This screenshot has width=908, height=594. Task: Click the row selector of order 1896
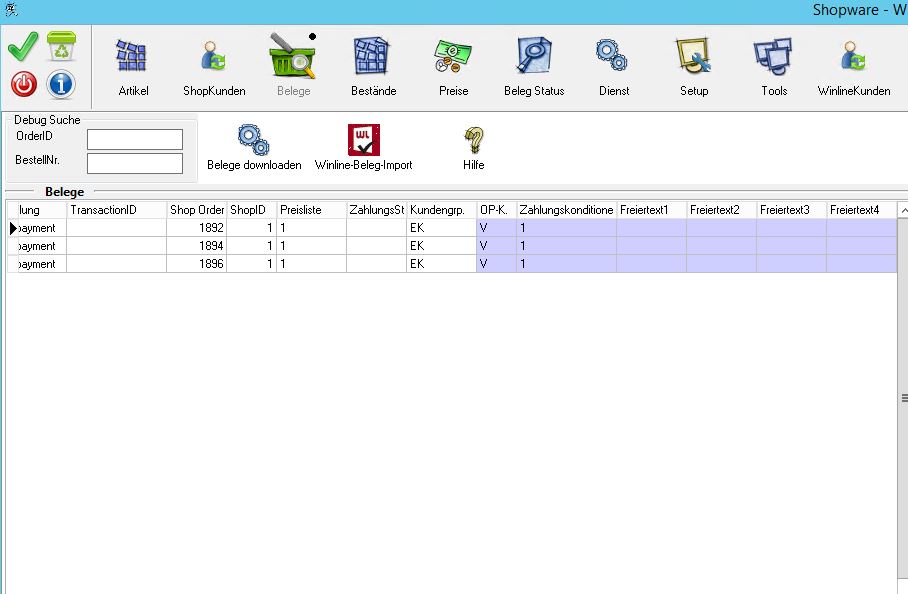point(13,264)
